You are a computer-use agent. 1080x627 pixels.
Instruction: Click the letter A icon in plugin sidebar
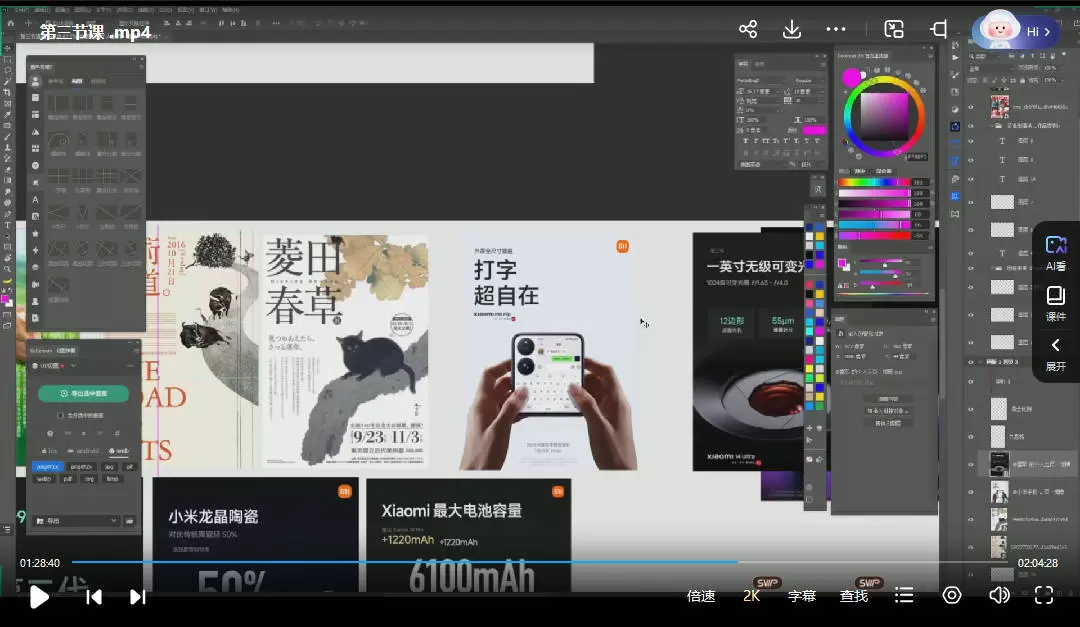pos(35,200)
